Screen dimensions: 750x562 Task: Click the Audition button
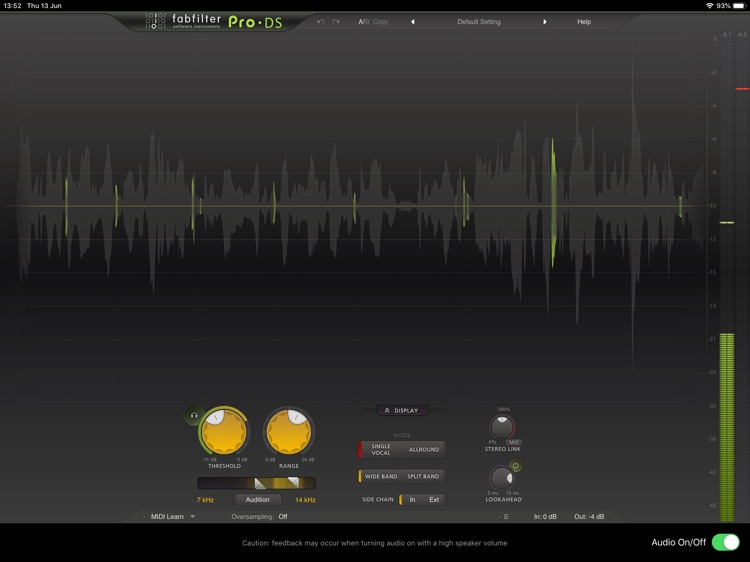tap(257, 500)
